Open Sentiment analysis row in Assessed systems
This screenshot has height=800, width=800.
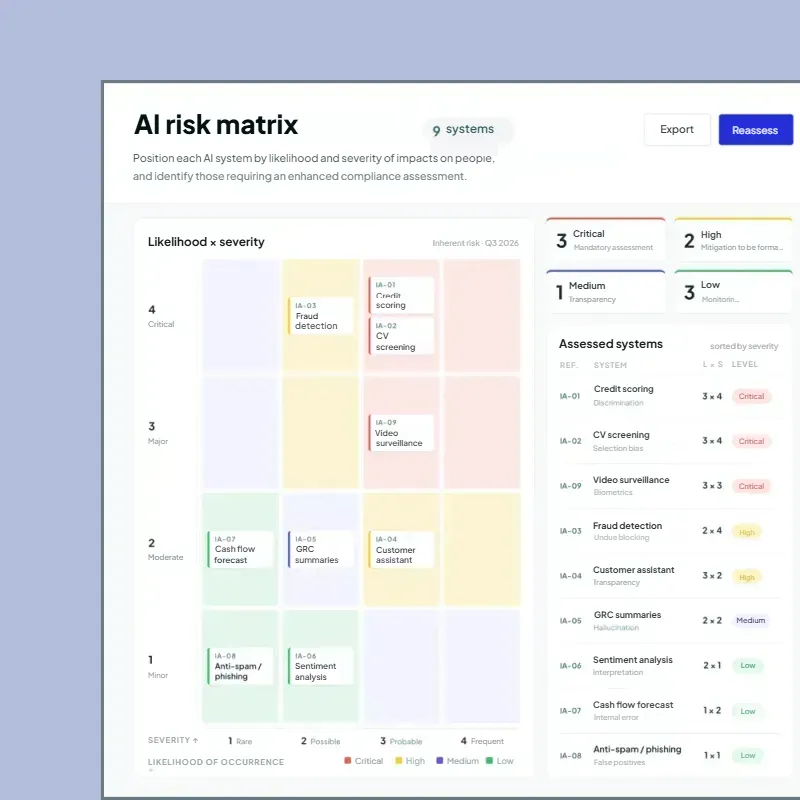click(669, 665)
